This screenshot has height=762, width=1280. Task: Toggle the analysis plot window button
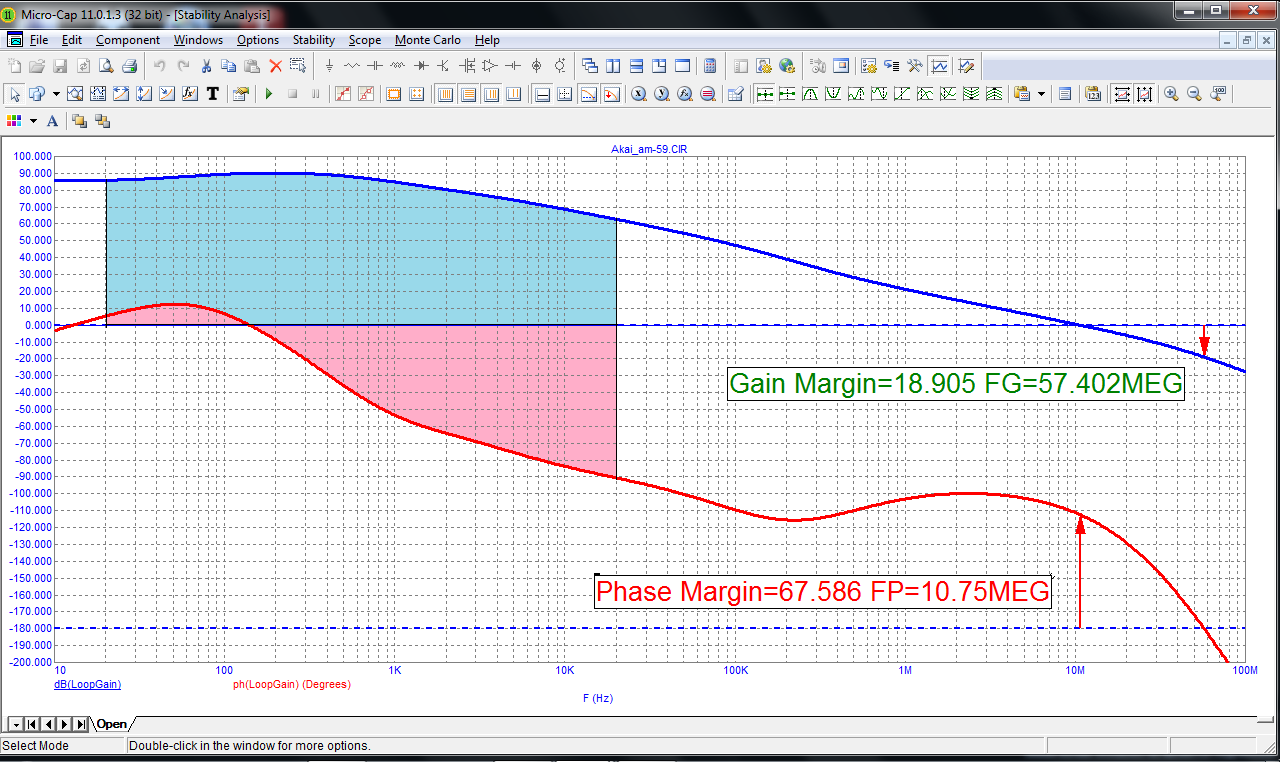[940, 66]
